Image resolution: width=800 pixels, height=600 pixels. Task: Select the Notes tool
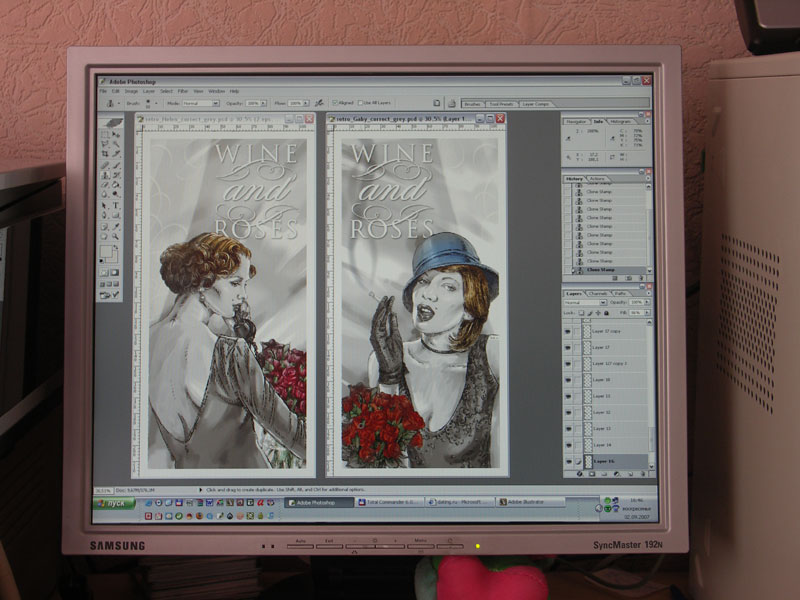tap(105, 227)
